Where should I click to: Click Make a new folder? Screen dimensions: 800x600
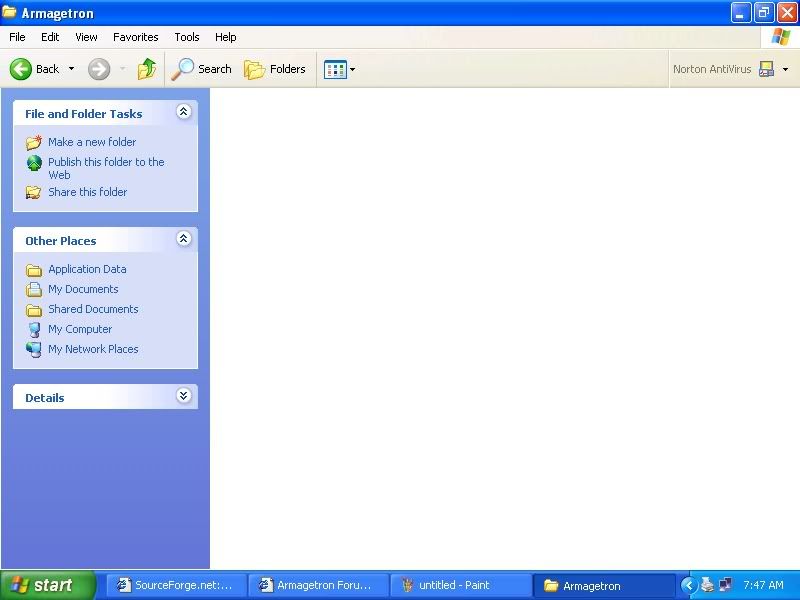coord(91,142)
